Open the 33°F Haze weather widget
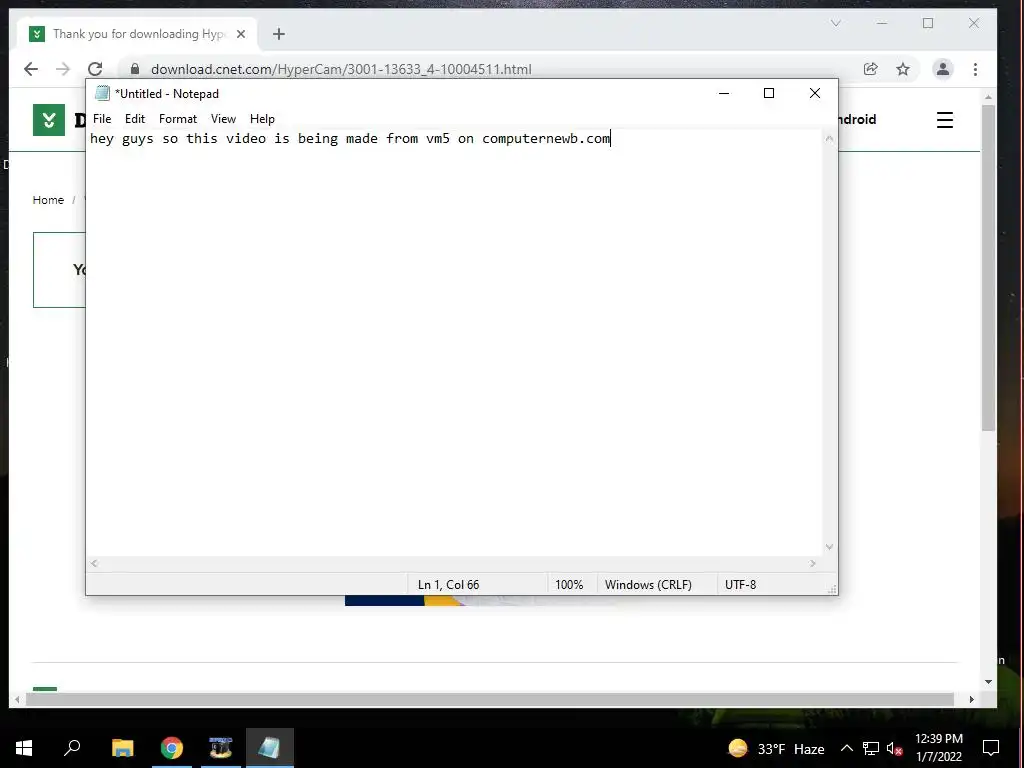This screenshot has height=768, width=1024. [x=776, y=748]
